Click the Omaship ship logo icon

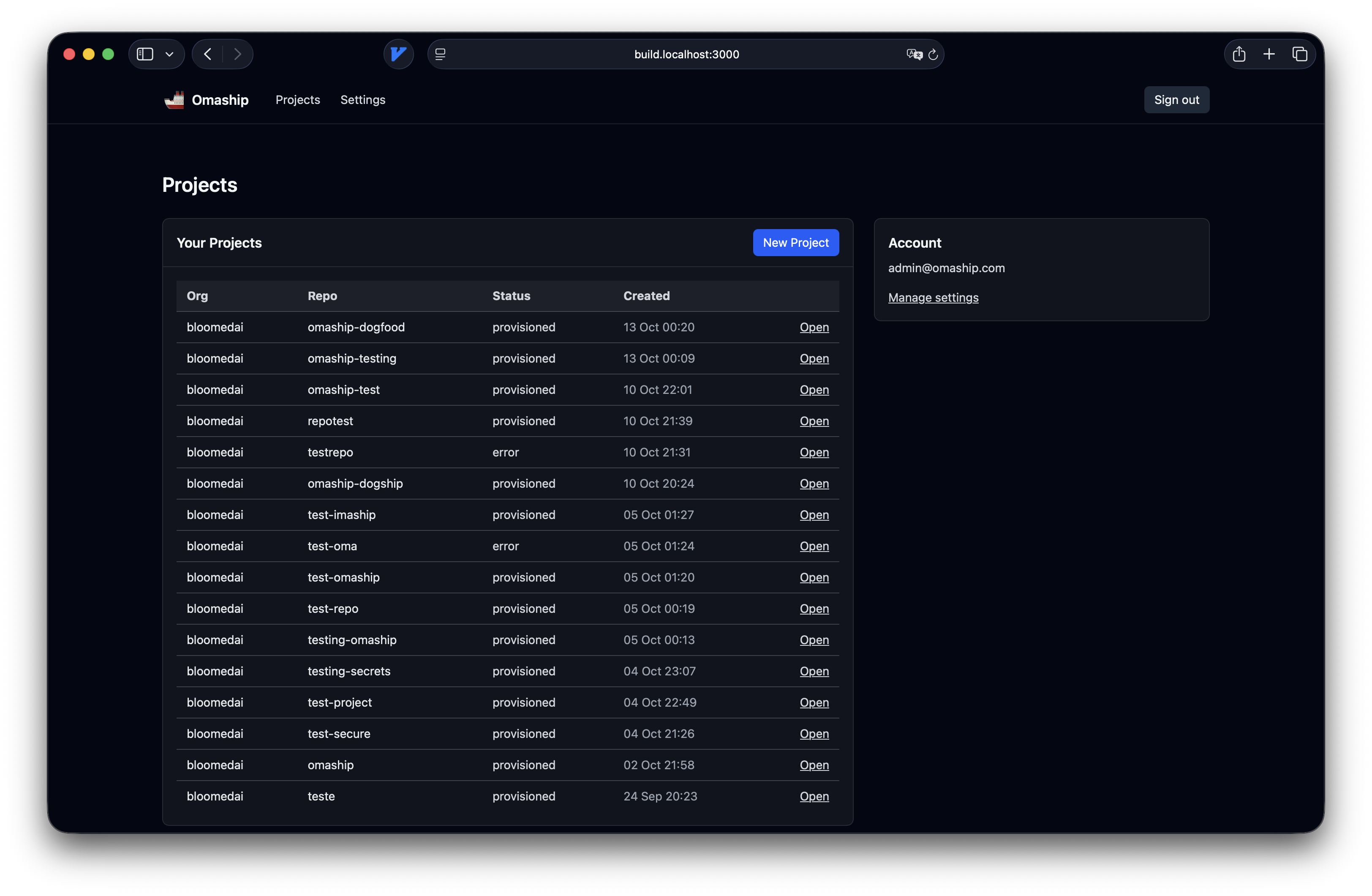coord(174,100)
